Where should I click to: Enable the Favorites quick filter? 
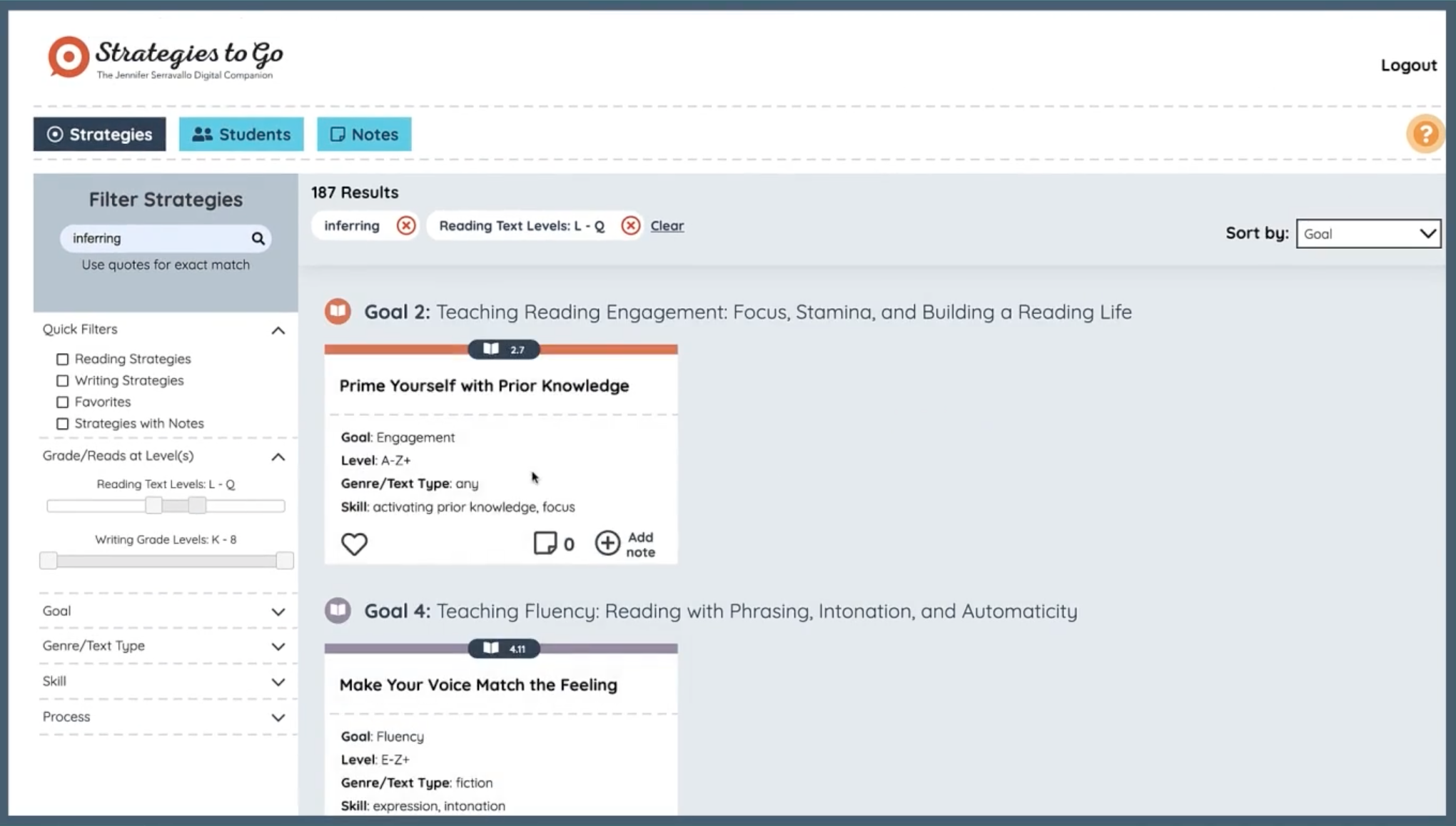(63, 402)
